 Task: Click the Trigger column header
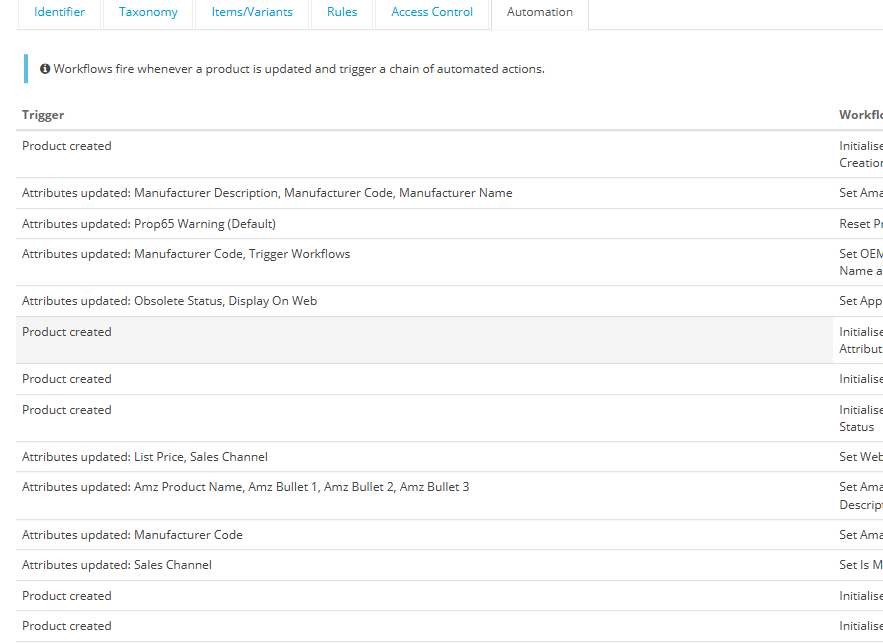(x=43, y=115)
